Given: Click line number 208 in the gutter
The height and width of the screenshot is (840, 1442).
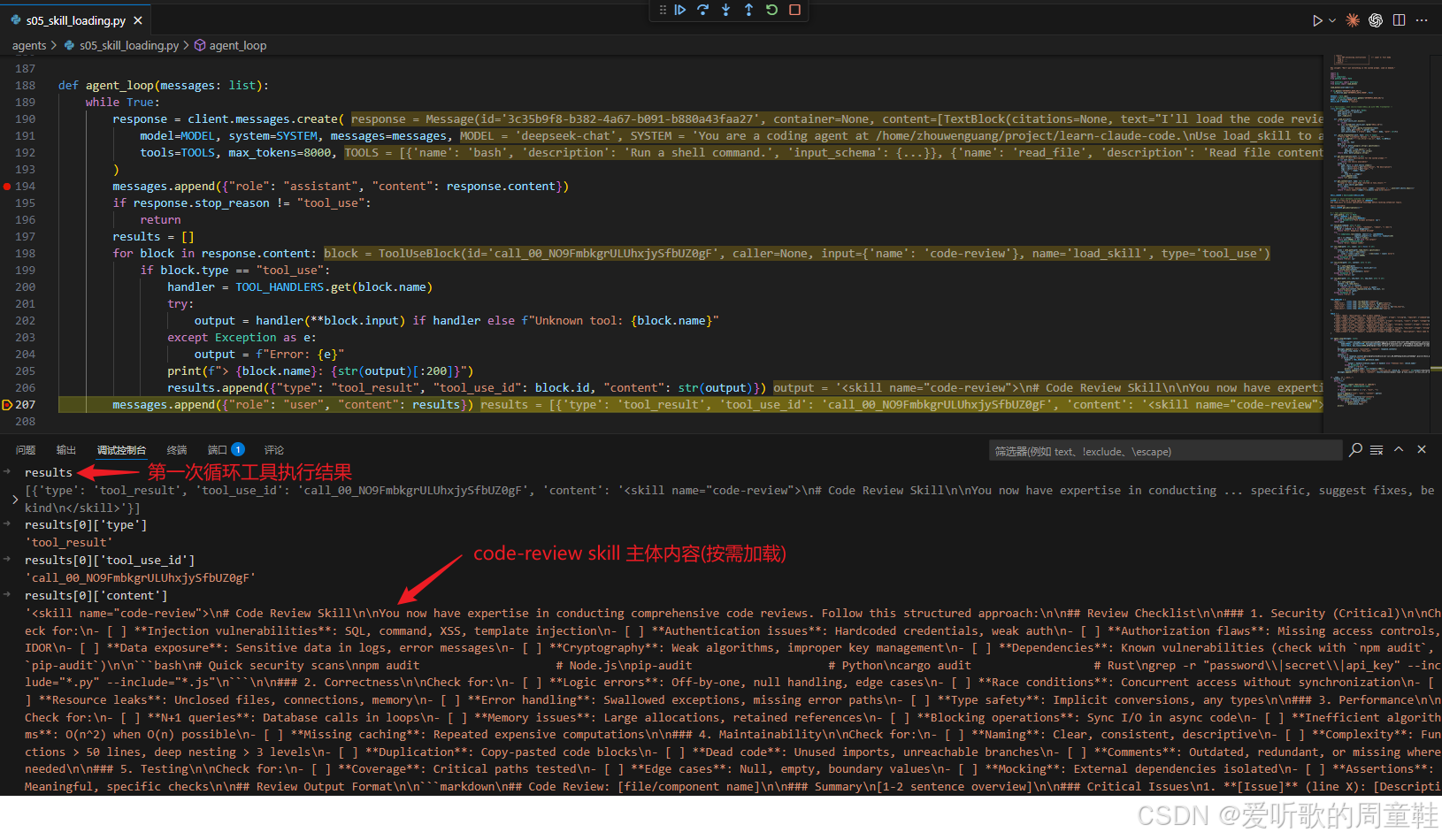Looking at the screenshot, I should click(25, 422).
